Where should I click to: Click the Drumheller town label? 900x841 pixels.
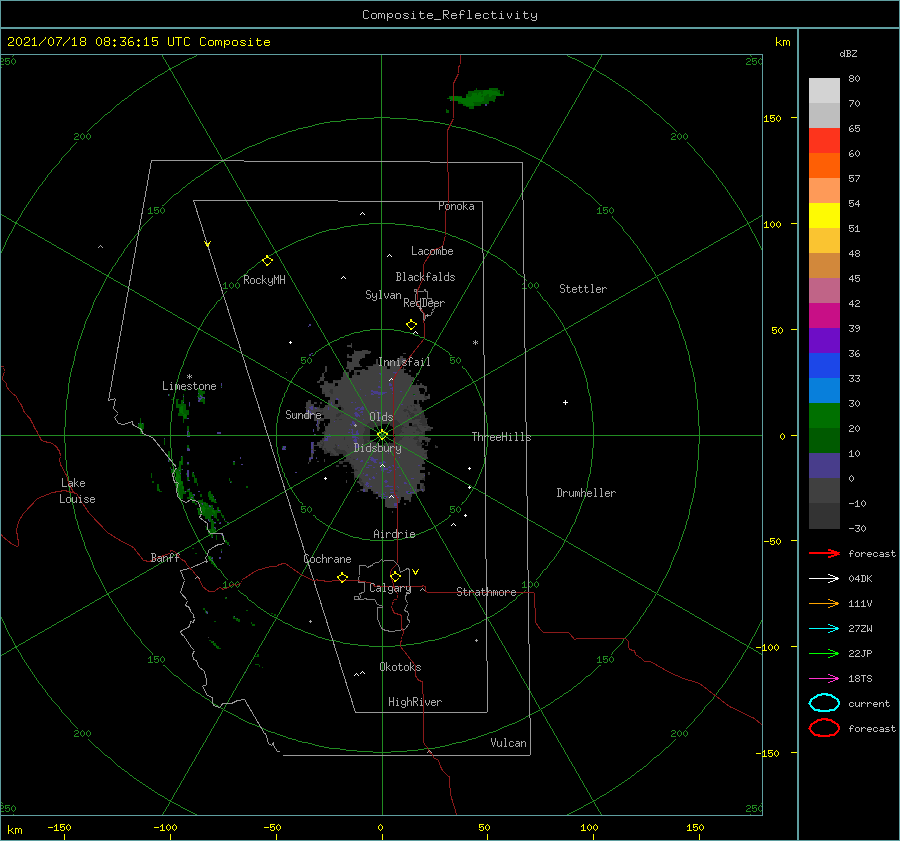[x=586, y=493]
